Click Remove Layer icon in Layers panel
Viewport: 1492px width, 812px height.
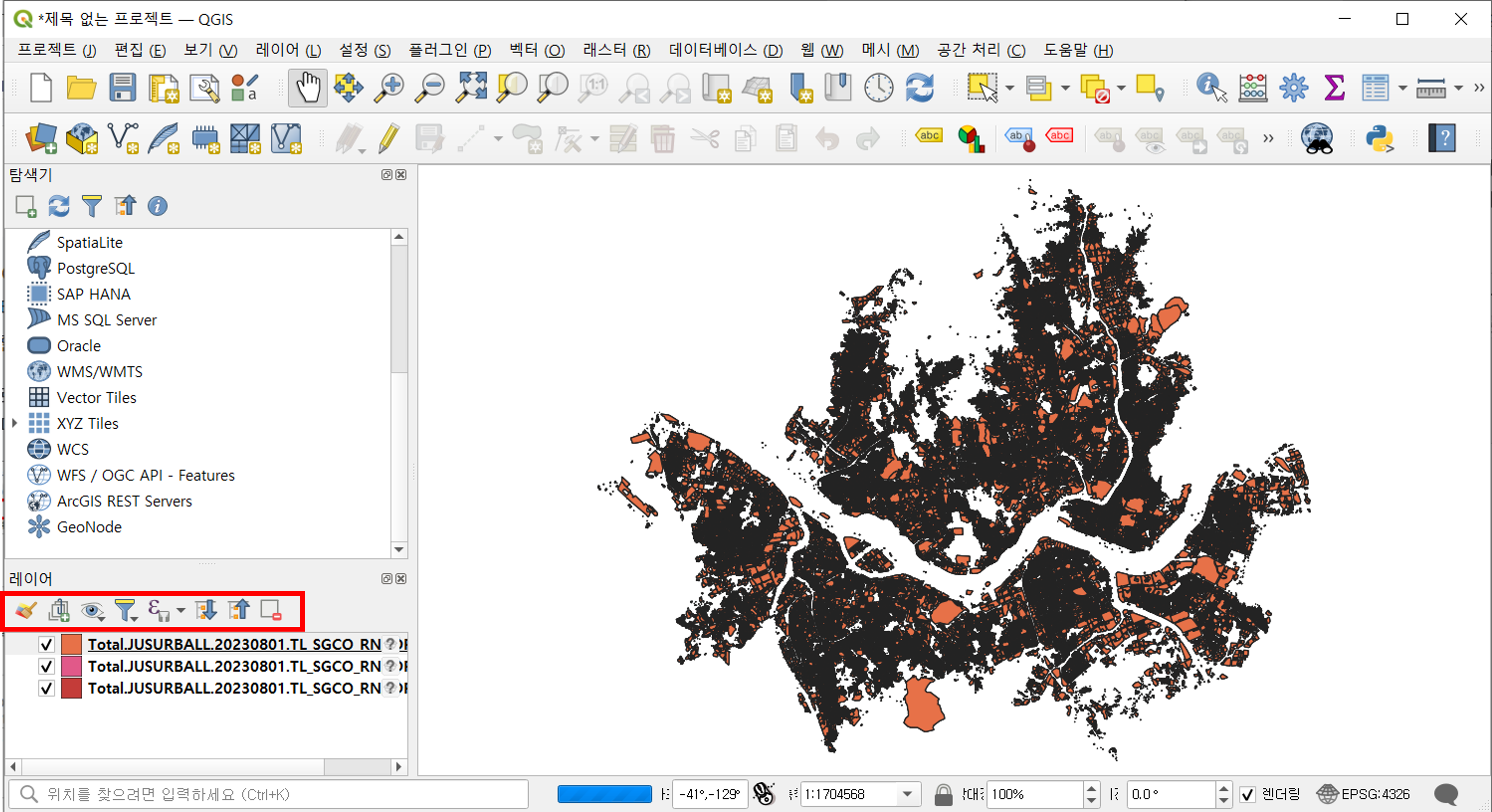click(x=271, y=610)
